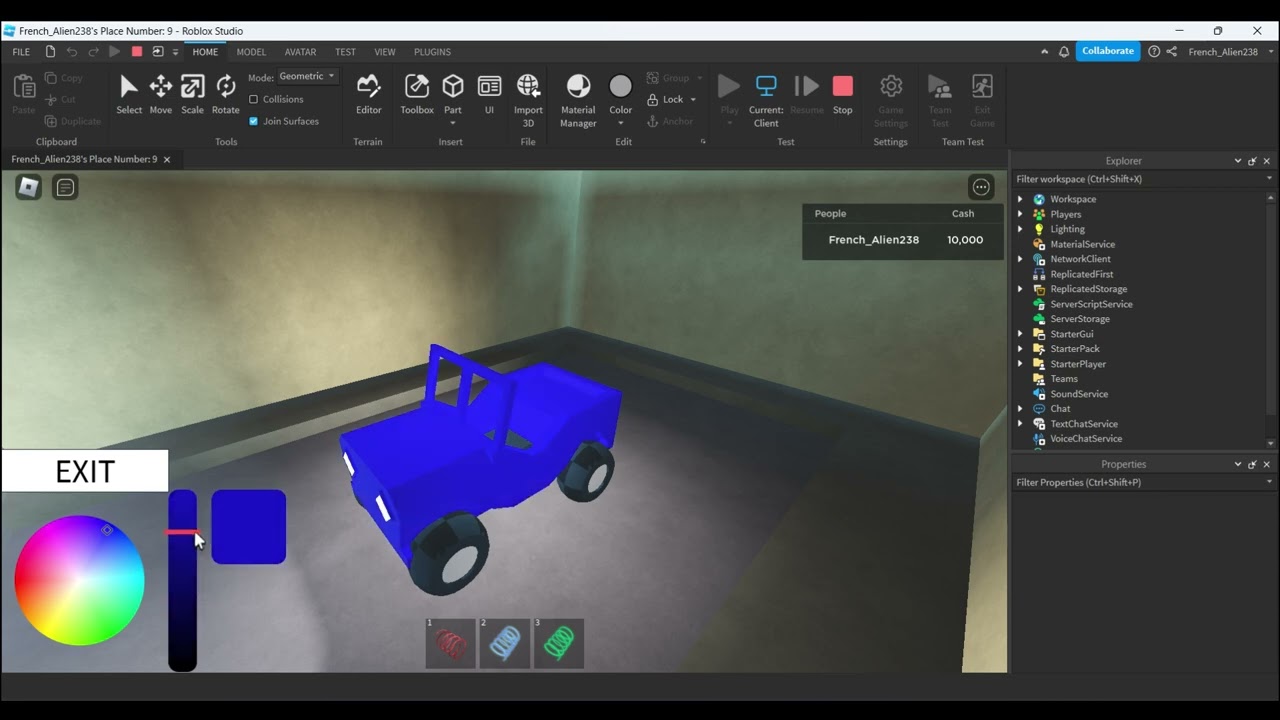Open the in-game chat icon
The image size is (1280, 720).
(65, 187)
